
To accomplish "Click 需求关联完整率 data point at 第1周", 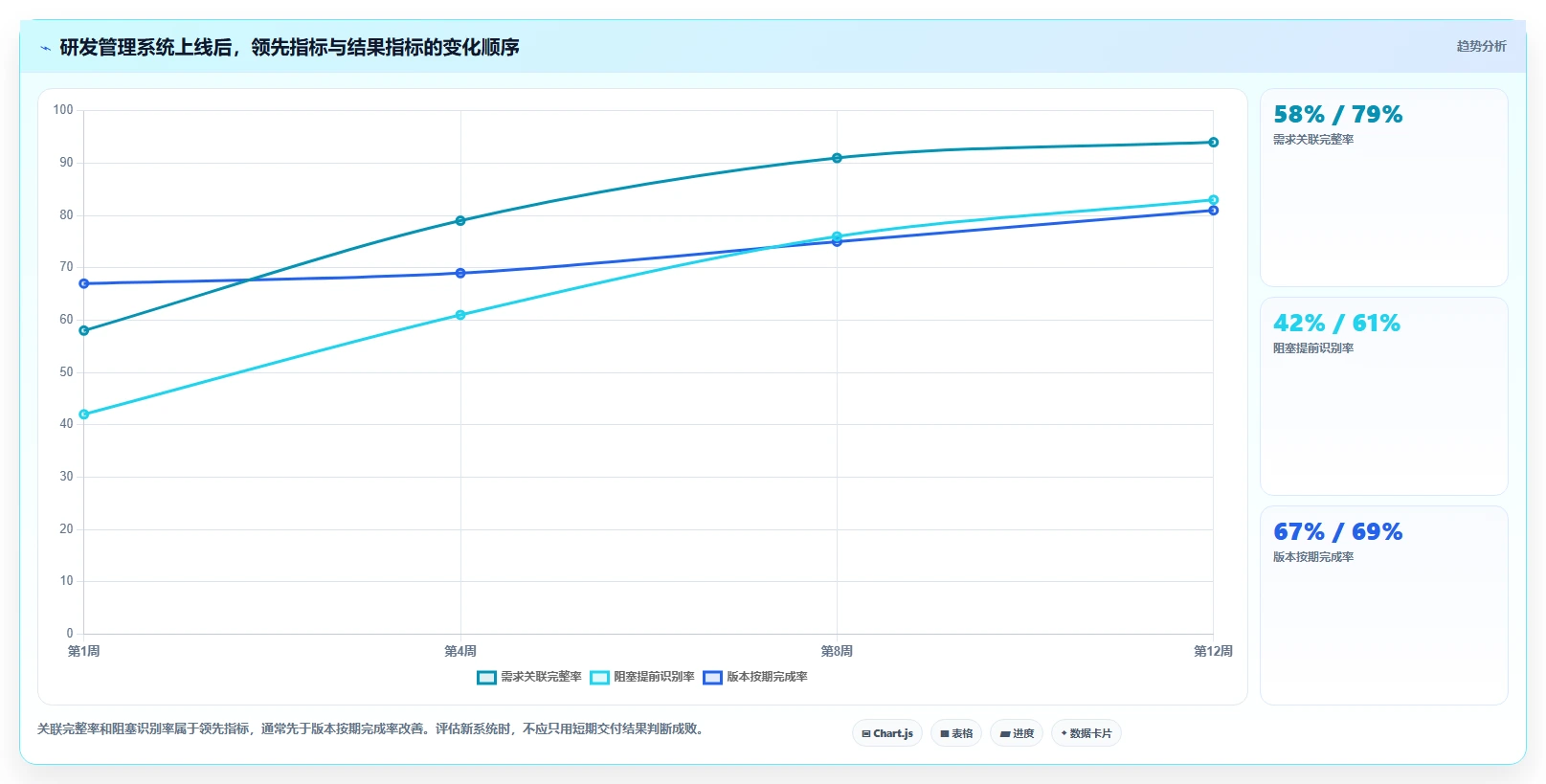I will point(84,331).
